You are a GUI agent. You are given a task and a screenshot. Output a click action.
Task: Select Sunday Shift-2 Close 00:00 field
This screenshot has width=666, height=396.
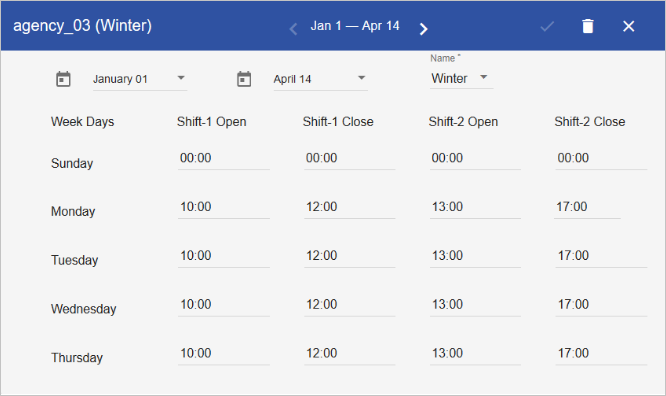coord(601,158)
